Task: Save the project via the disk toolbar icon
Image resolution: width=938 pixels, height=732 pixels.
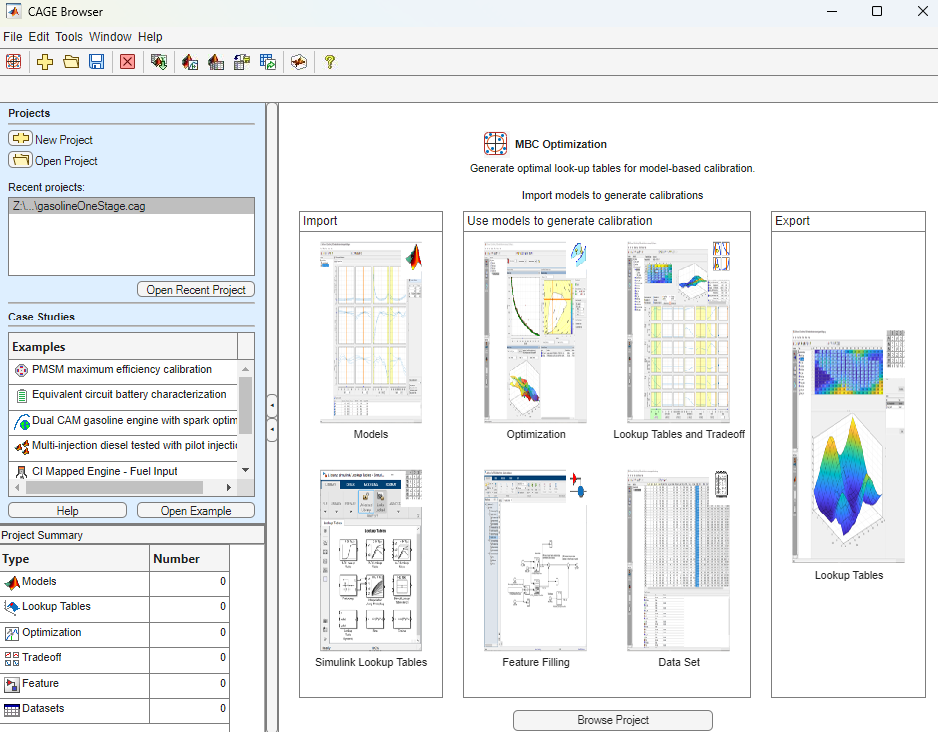Action: tap(95, 61)
